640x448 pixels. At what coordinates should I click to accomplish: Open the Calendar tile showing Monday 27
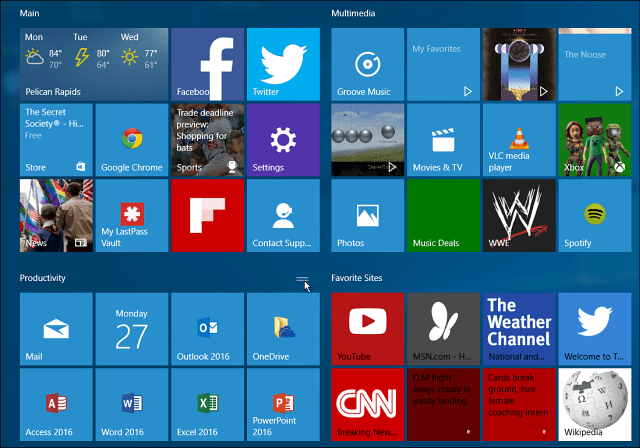(x=132, y=329)
